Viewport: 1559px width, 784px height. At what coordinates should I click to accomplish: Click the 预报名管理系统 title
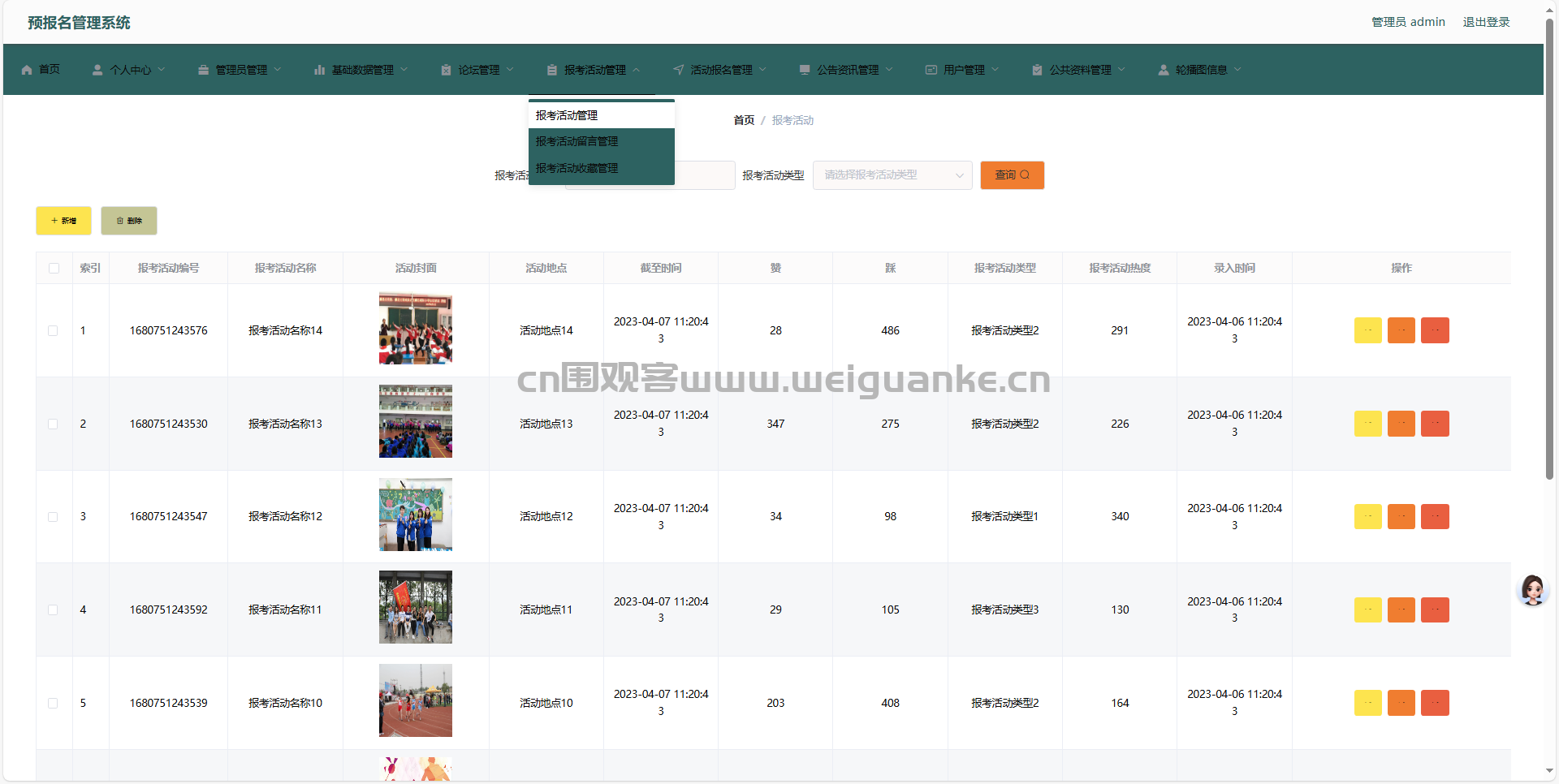click(79, 23)
